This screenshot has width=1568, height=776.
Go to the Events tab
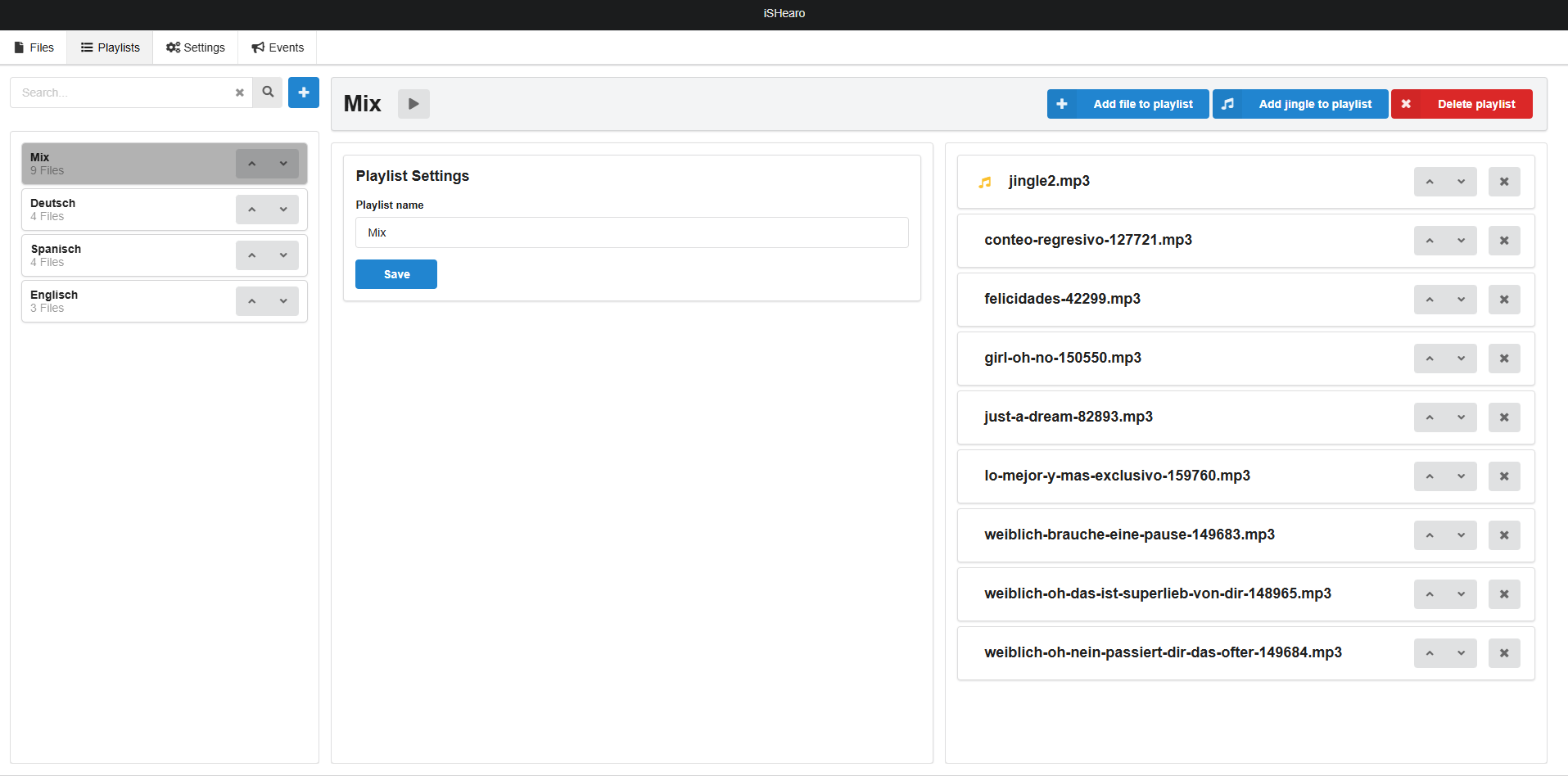click(278, 47)
